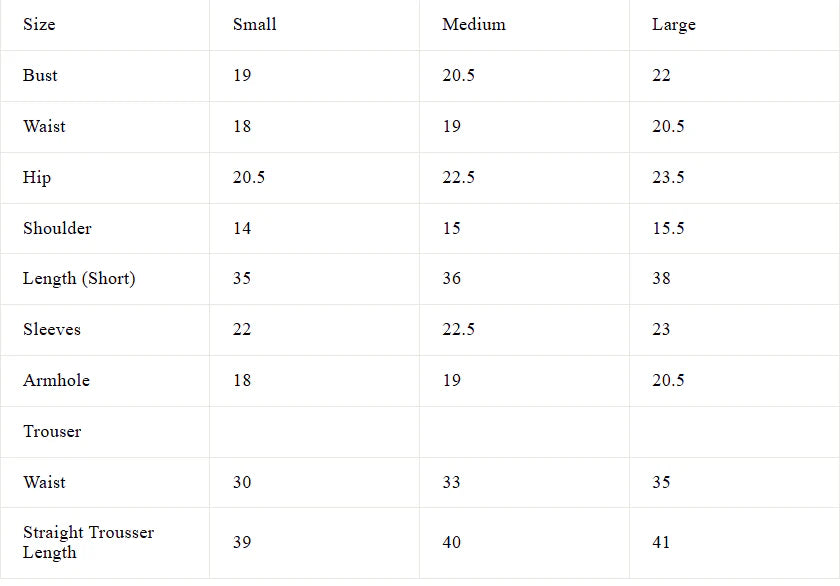
Task: Click the Hip row label
Action: [x=37, y=178]
